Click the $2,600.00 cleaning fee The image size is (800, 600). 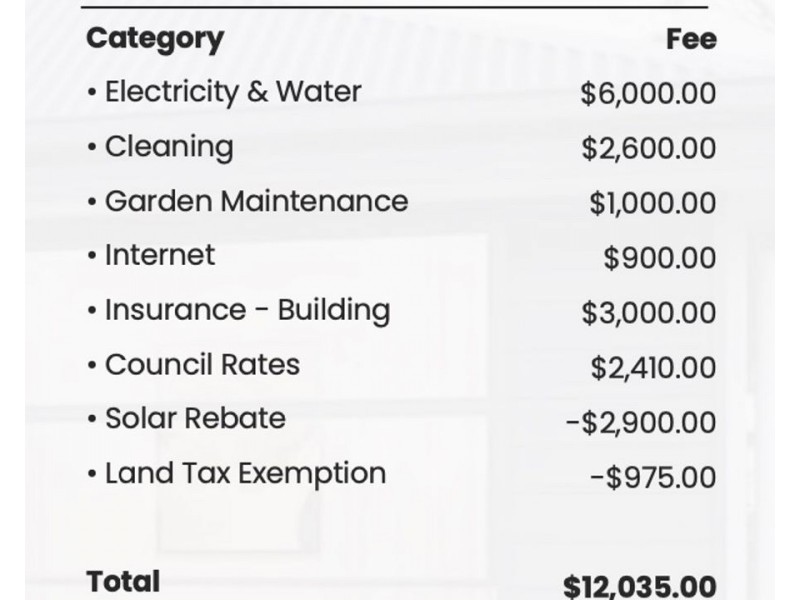pos(648,149)
